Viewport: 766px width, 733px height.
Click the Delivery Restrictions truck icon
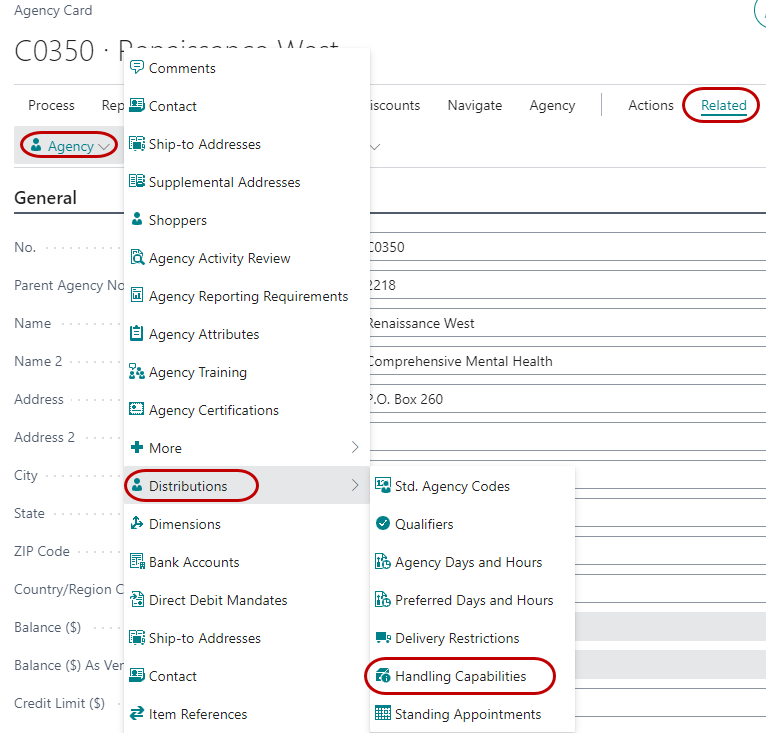pyautogui.click(x=382, y=638)
